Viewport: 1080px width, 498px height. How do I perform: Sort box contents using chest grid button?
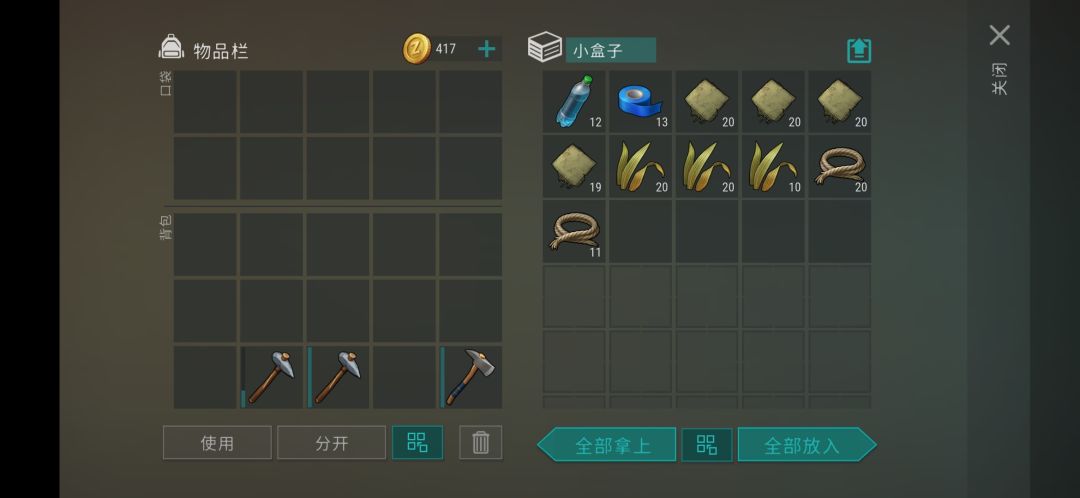[x=707, y=444]
